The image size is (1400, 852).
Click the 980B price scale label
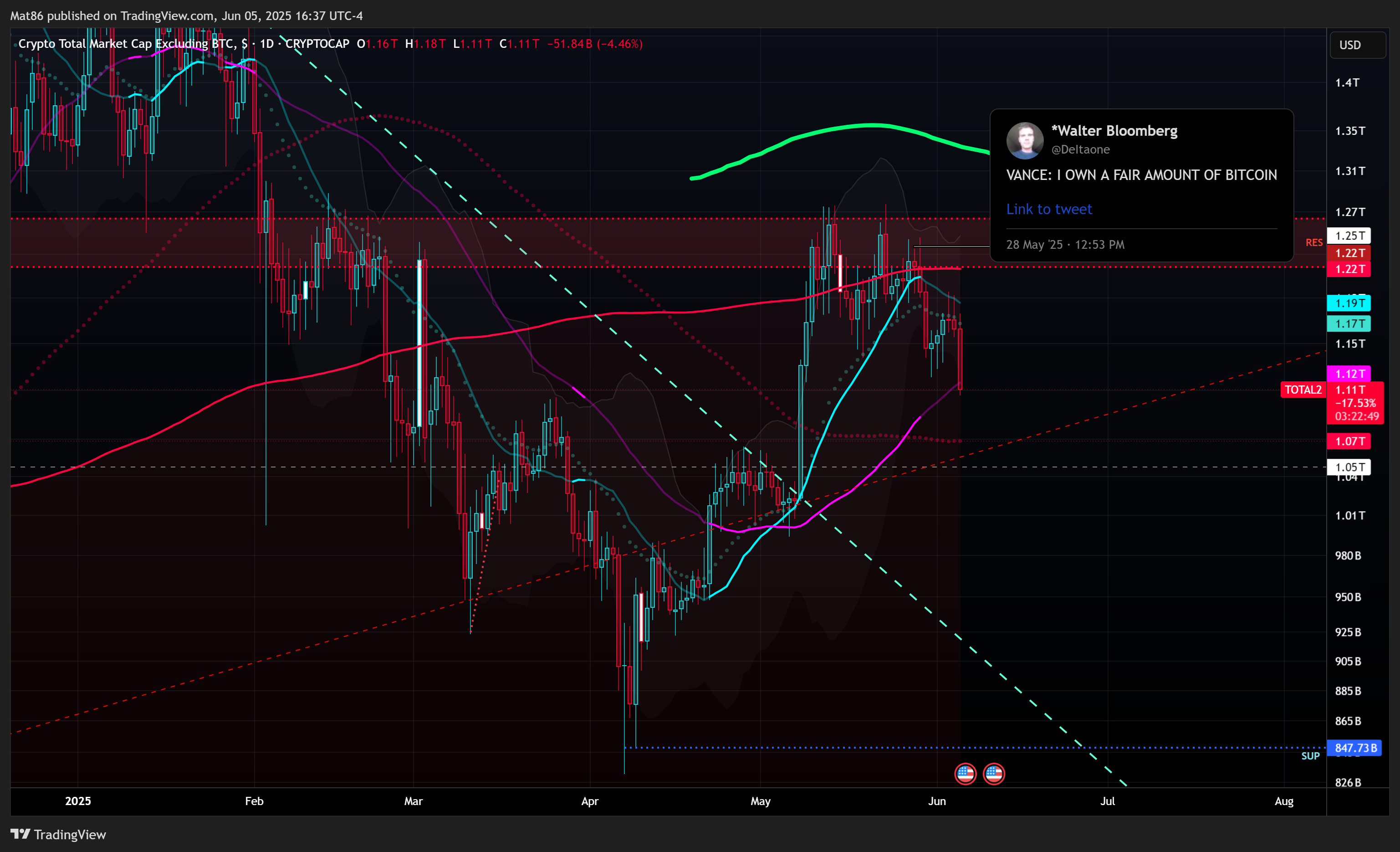pyautogui.click(x=1348, y=556)
